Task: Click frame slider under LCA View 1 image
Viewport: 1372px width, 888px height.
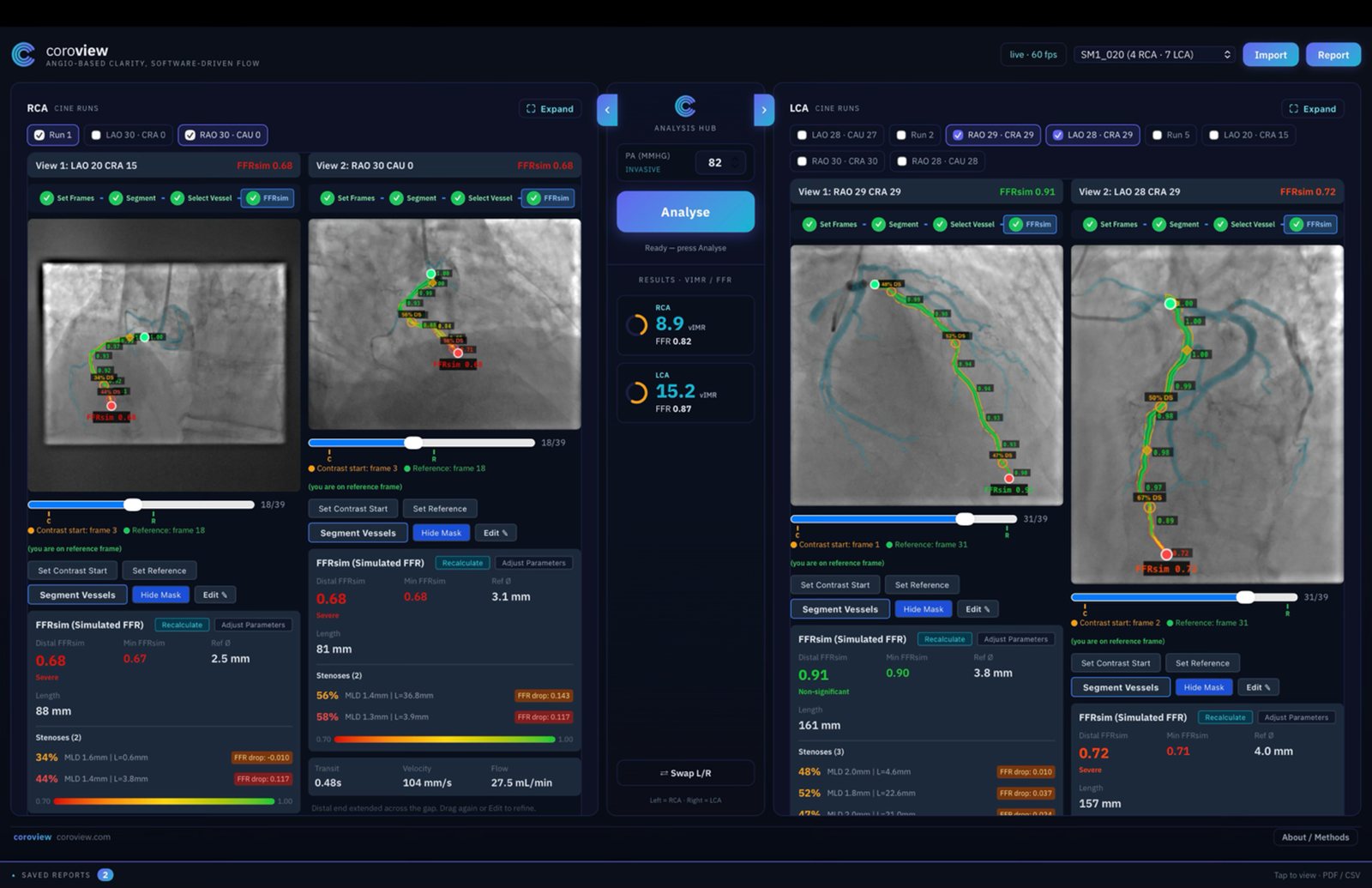Action: pos(903,519)
